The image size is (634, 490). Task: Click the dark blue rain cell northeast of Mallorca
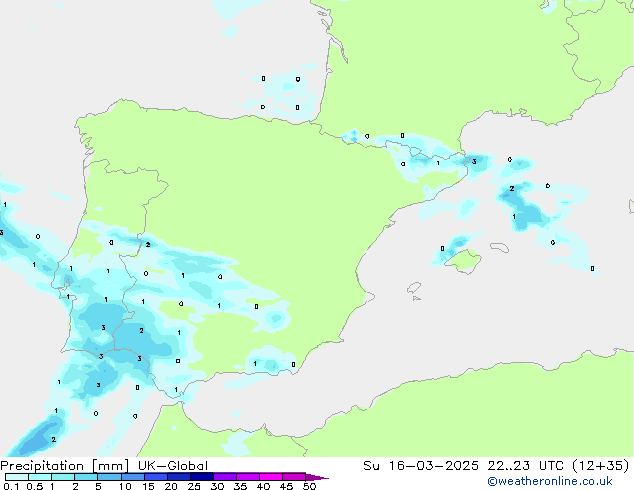point(527,211)
